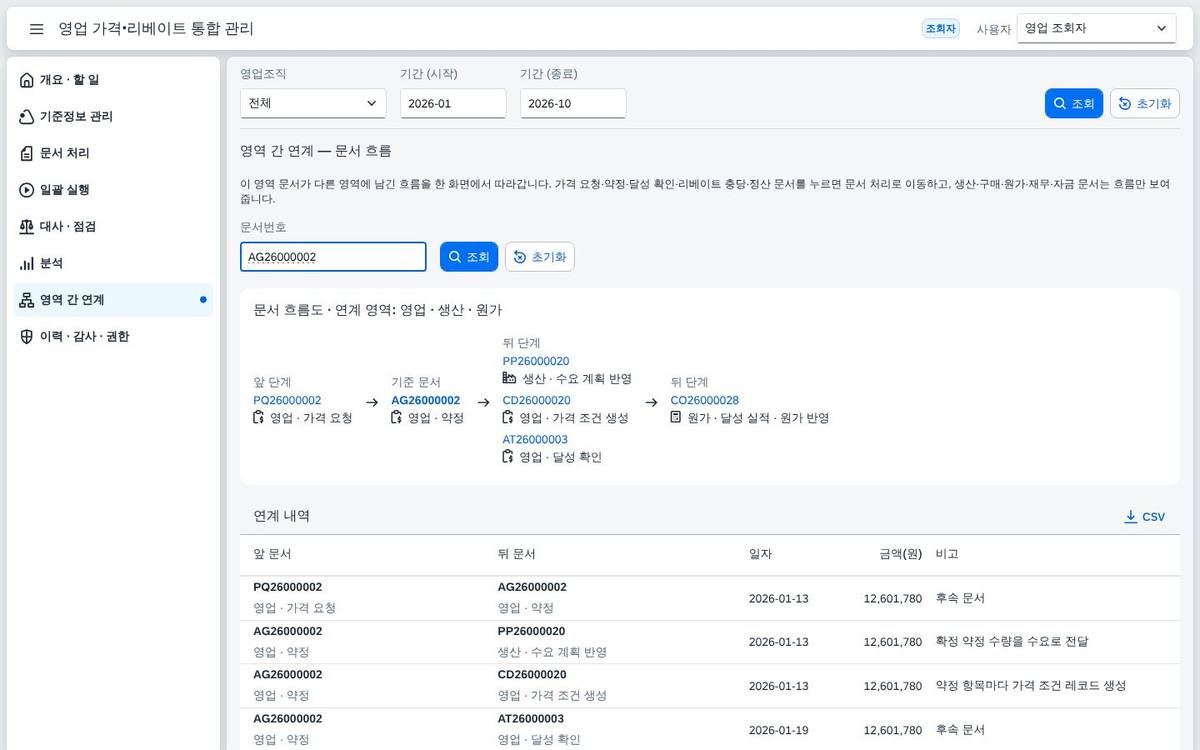Click 조회 button beside 문서번호 field
1200x750 pixels.
pyautogui.click(x=469, y=257)
